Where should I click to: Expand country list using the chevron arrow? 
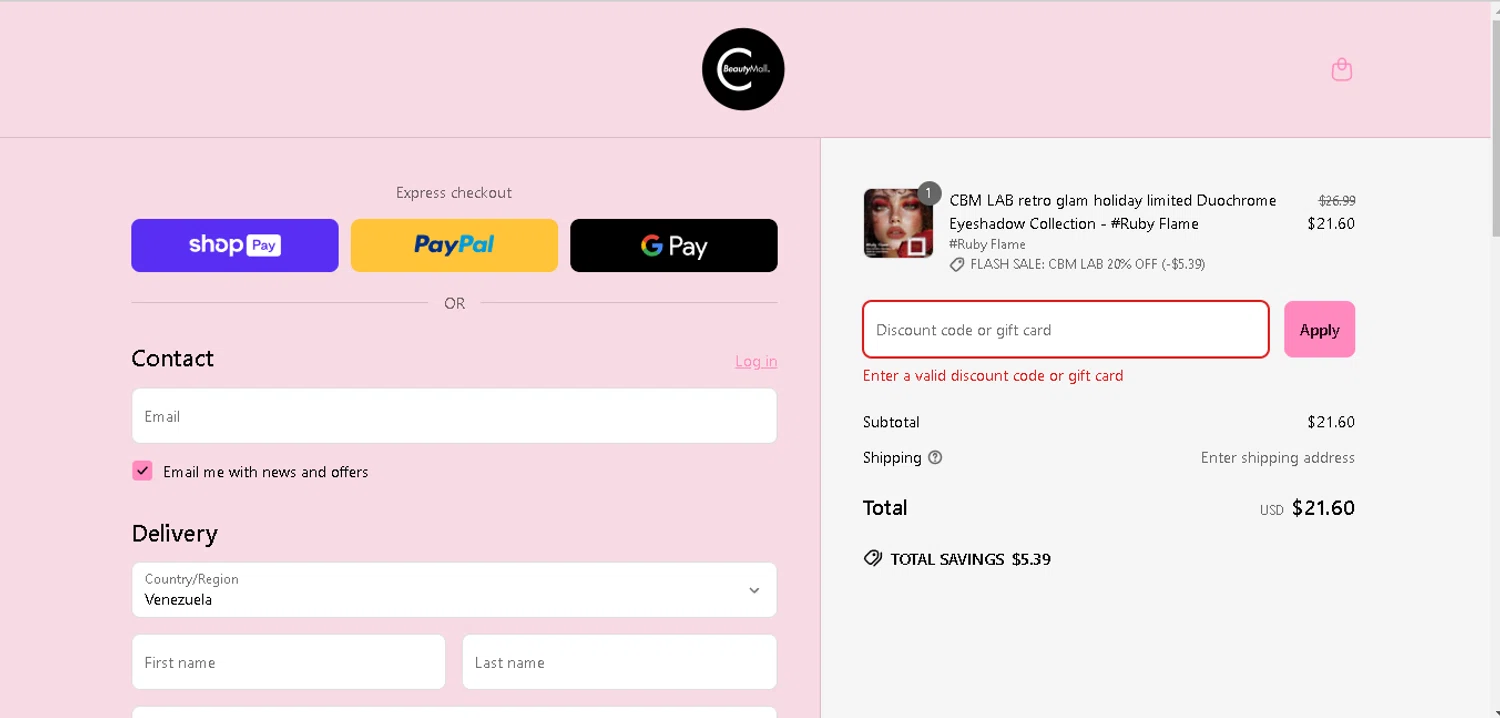(x=754, y=590)
